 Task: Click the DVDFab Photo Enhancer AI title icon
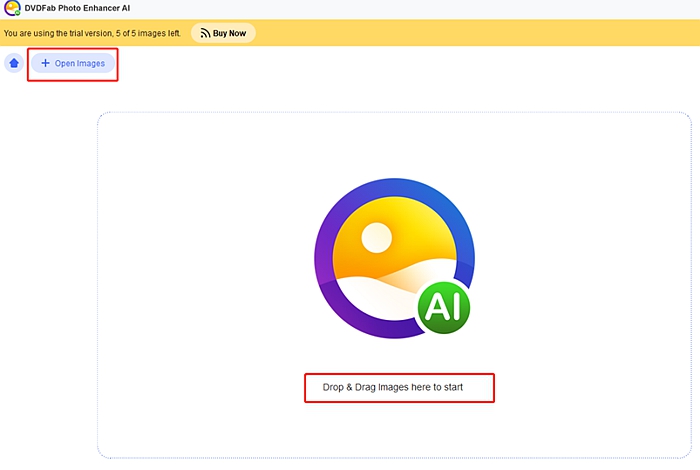tap(12, 8)
